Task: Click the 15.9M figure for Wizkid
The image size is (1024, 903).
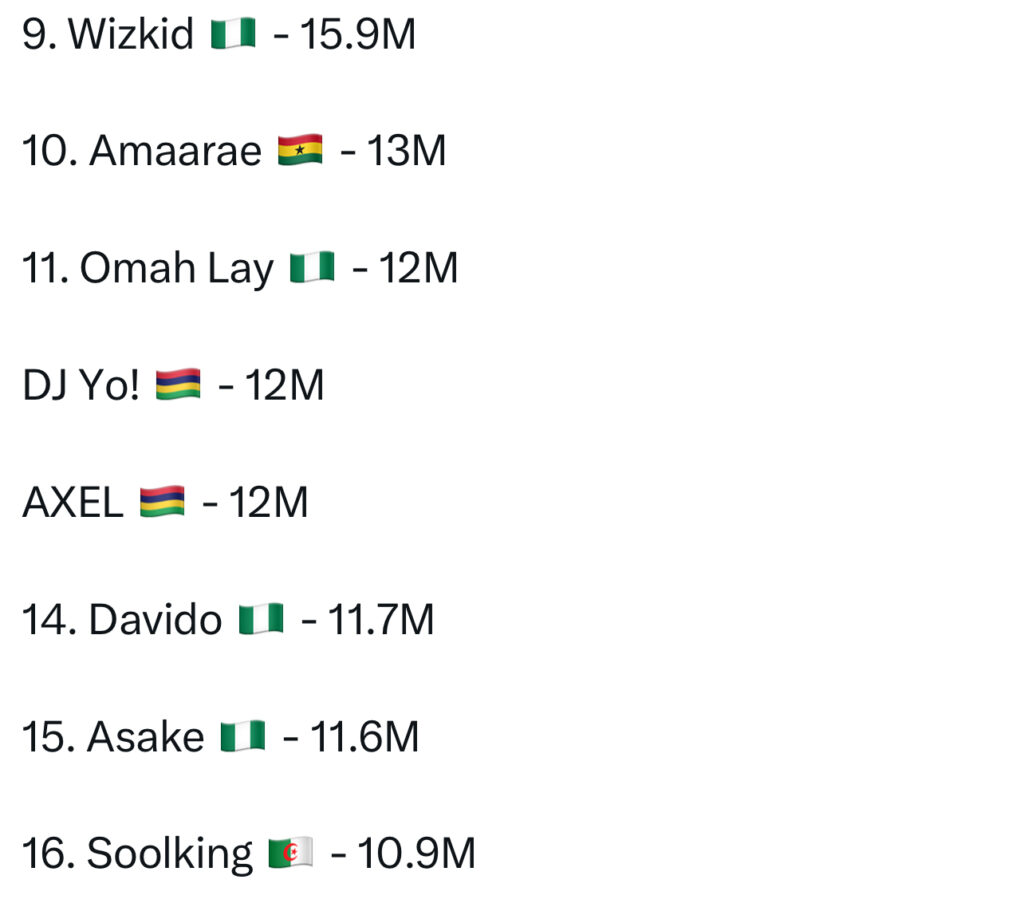Action: pos(356,36)
